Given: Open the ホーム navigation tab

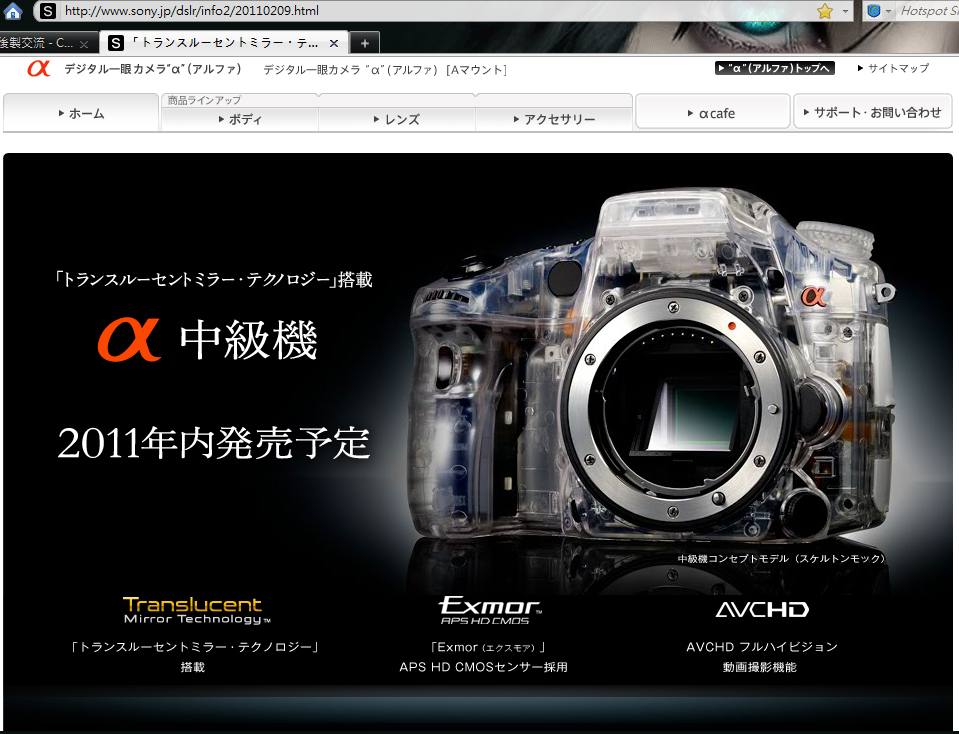Looking at the screenshot, I should tap(81, 113).
